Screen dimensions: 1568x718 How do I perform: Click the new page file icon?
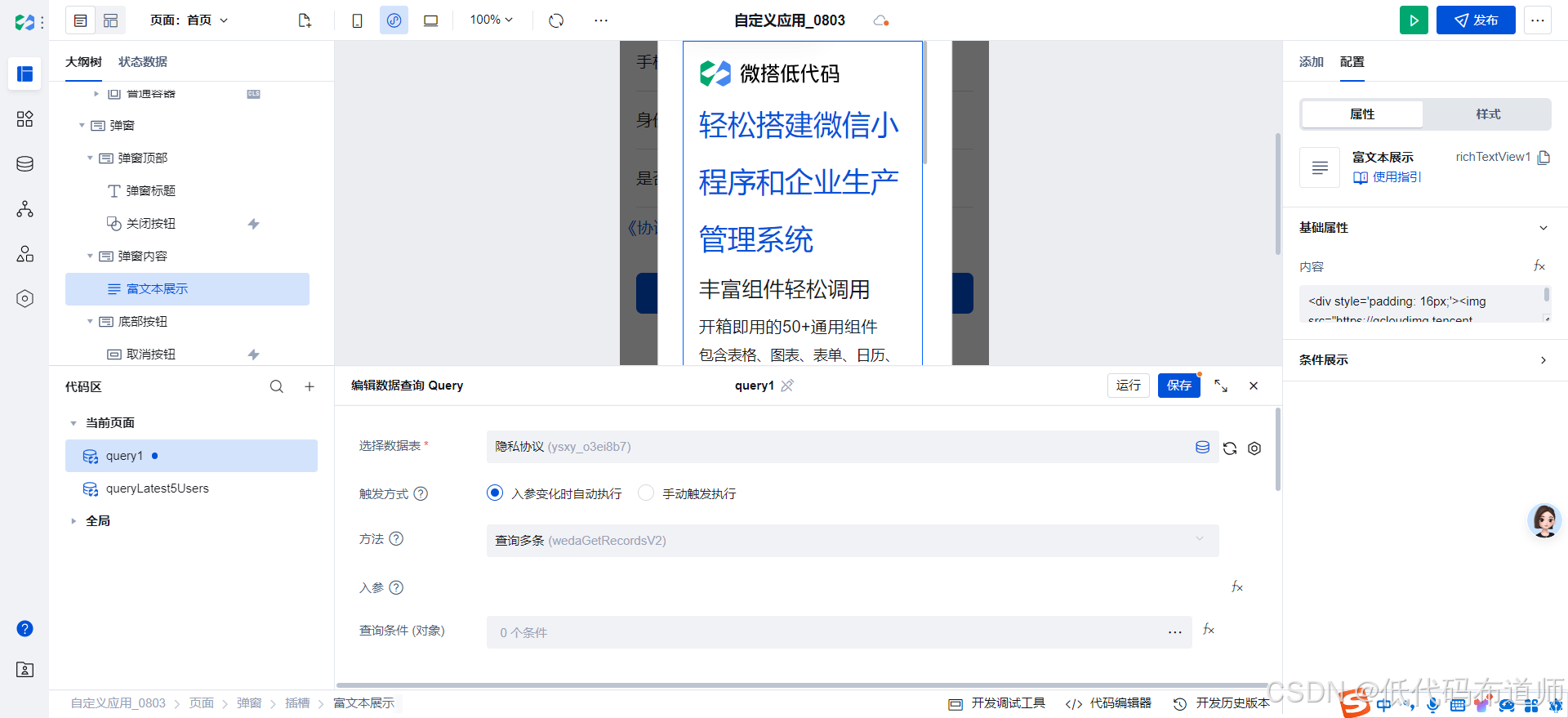click(x=305, y=20)
